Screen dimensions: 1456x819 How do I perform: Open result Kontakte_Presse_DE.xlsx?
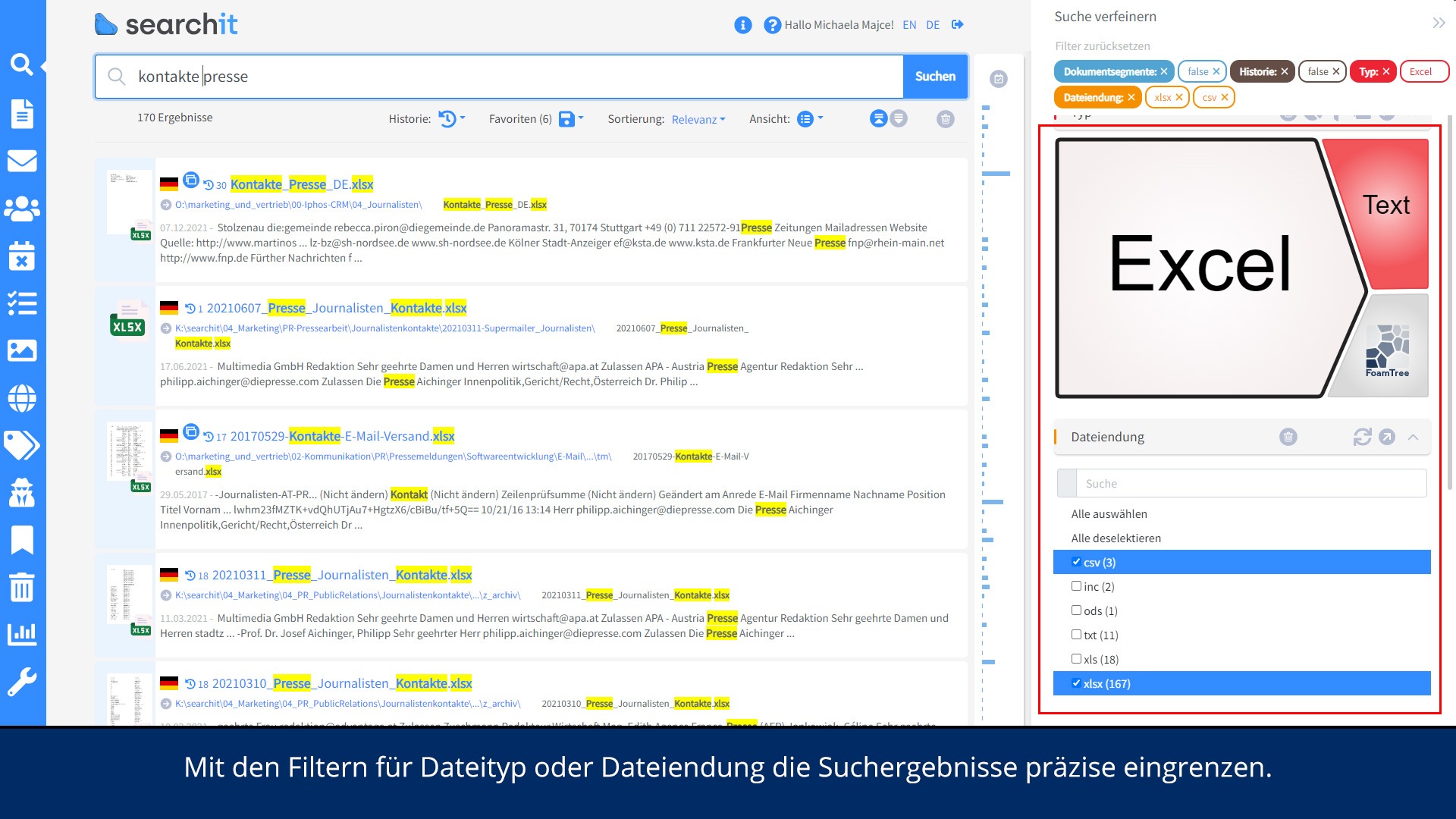point(302,184)
